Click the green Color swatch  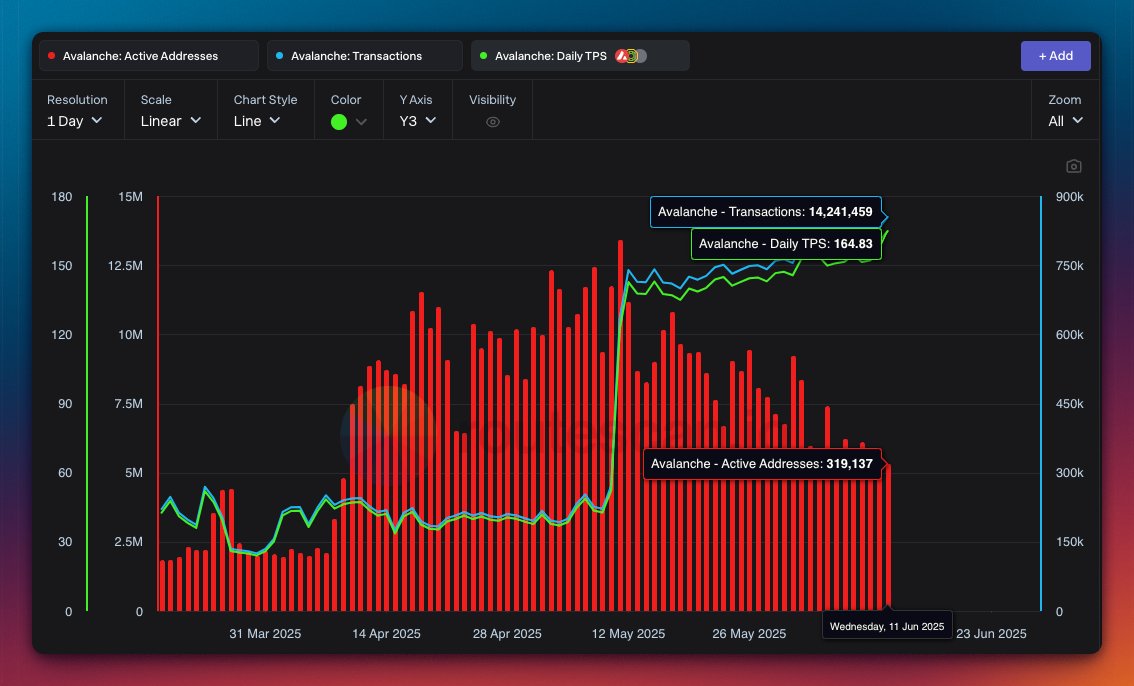338,122
